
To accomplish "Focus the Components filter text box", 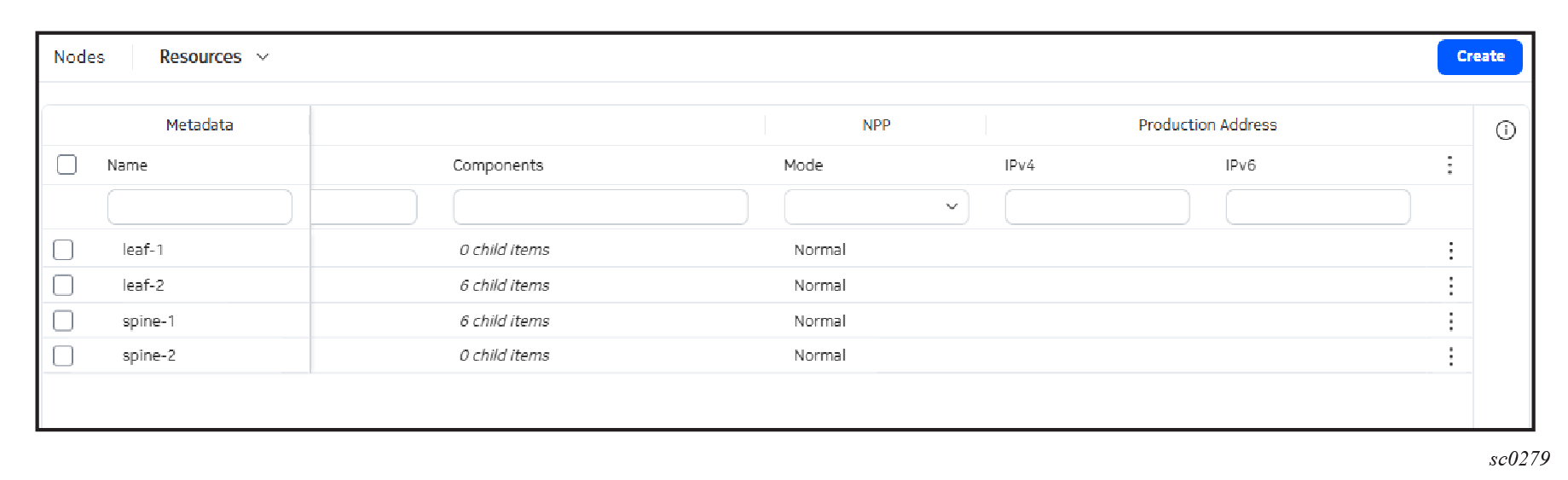I will coord(600,207).
